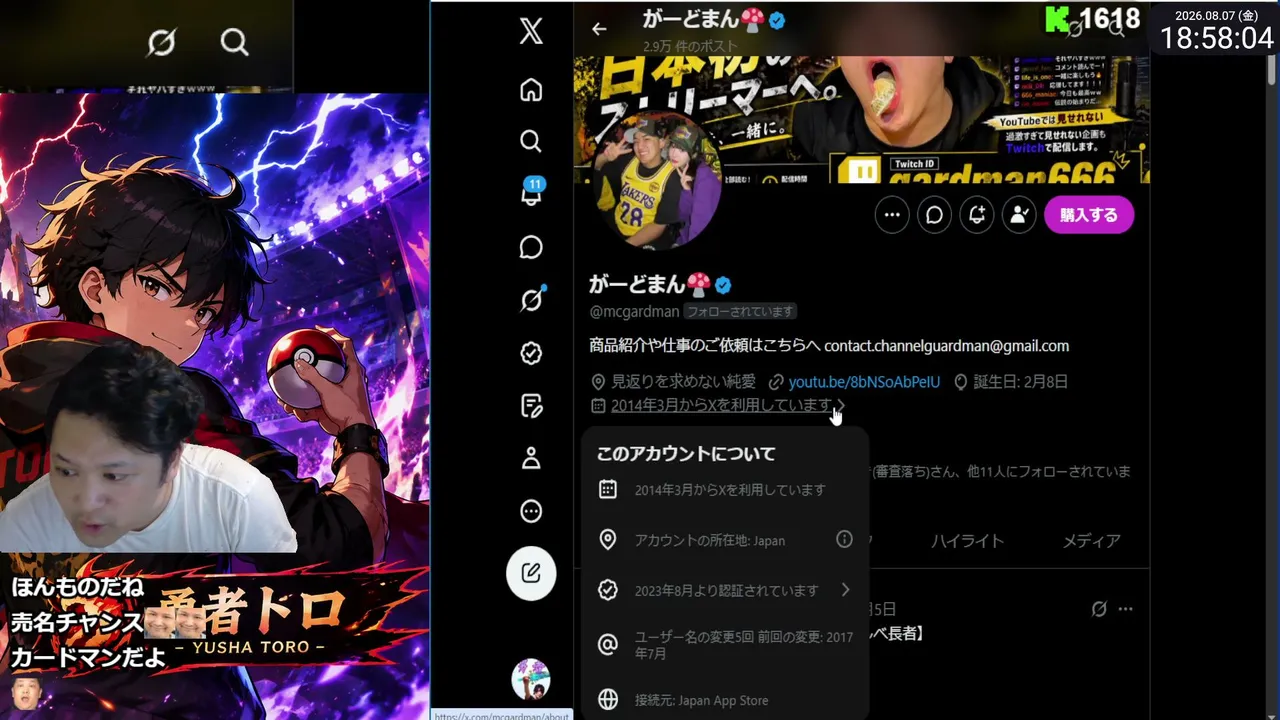The image size is (1280, 720).
Task: Open Explore search in the X sidebar
Action: coord(531,141)
